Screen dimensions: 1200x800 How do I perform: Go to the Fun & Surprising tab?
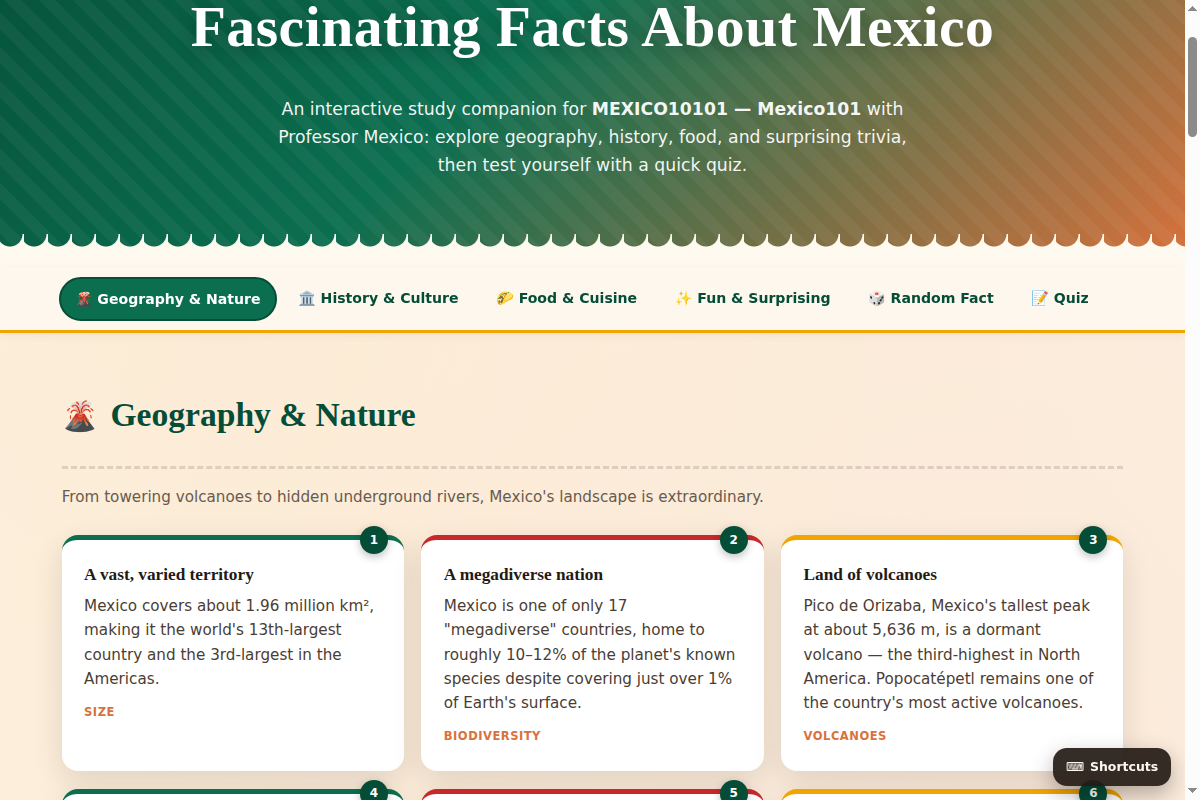click(x=752, y=298)
